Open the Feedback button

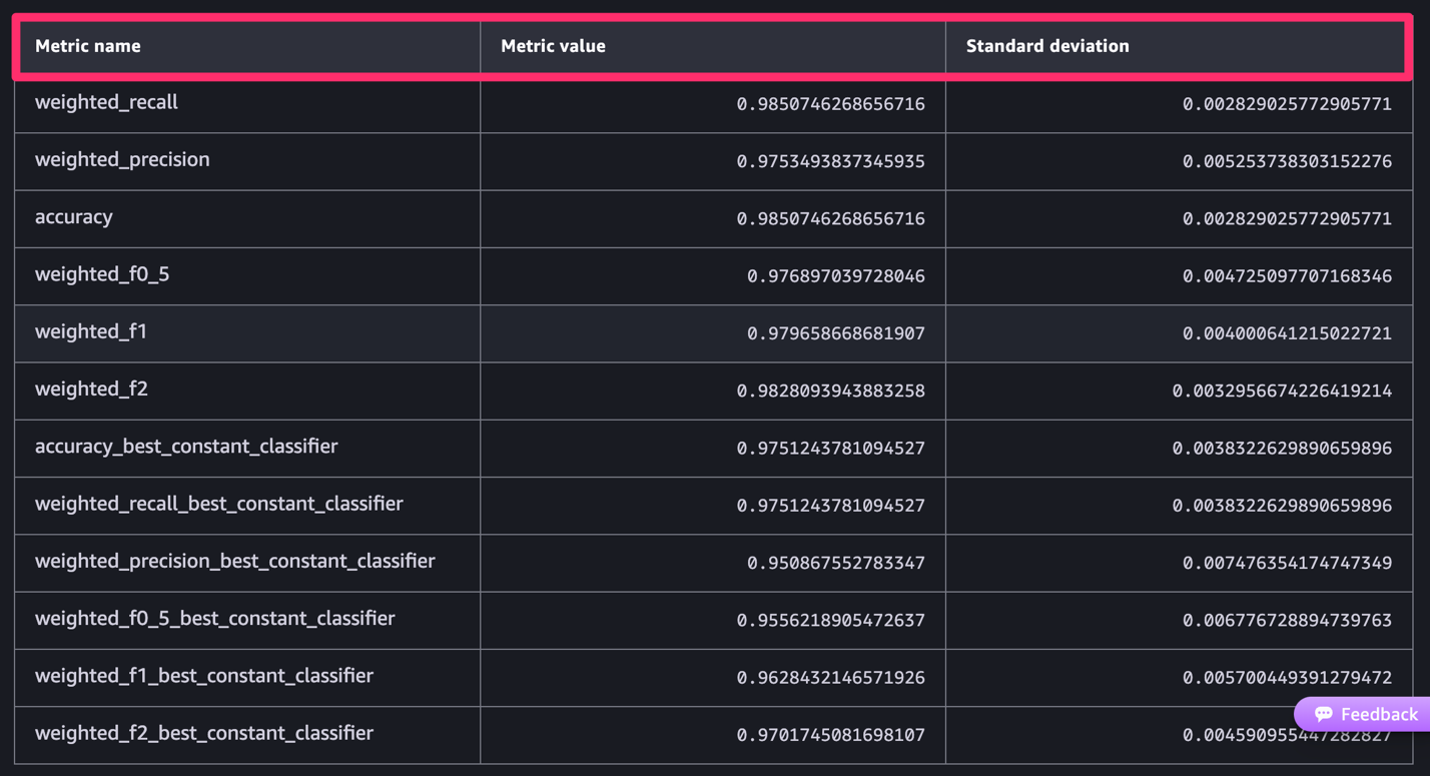1364,714
